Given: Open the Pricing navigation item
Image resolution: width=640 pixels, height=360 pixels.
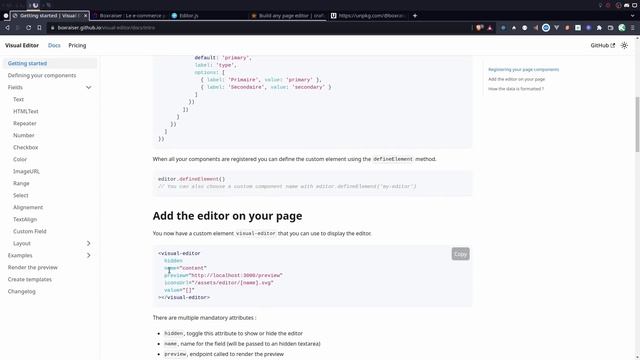Looking at the screenshot, I should click(77, 45).
